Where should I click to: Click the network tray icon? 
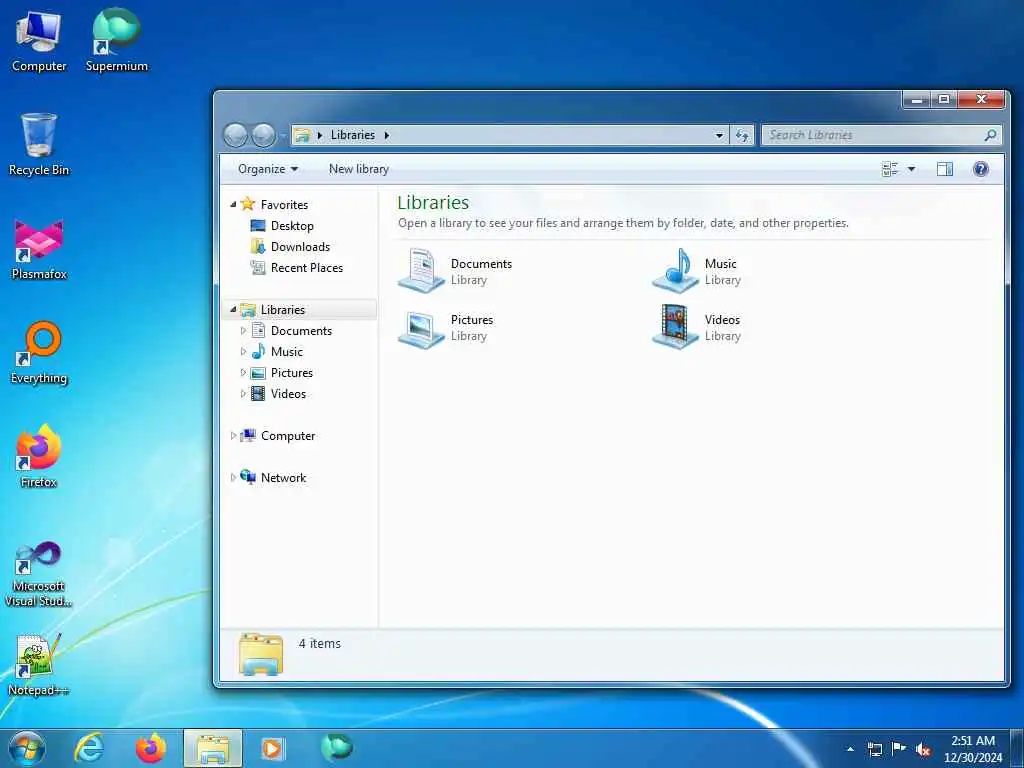point(874,749)
